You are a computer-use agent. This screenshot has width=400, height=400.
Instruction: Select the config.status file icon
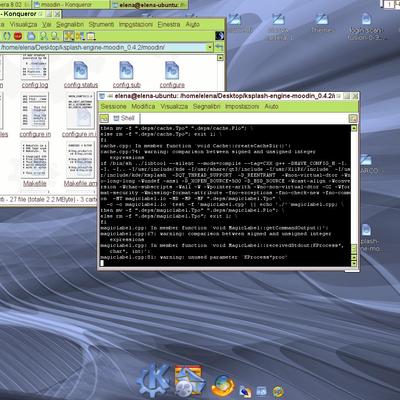pos(81,71)
